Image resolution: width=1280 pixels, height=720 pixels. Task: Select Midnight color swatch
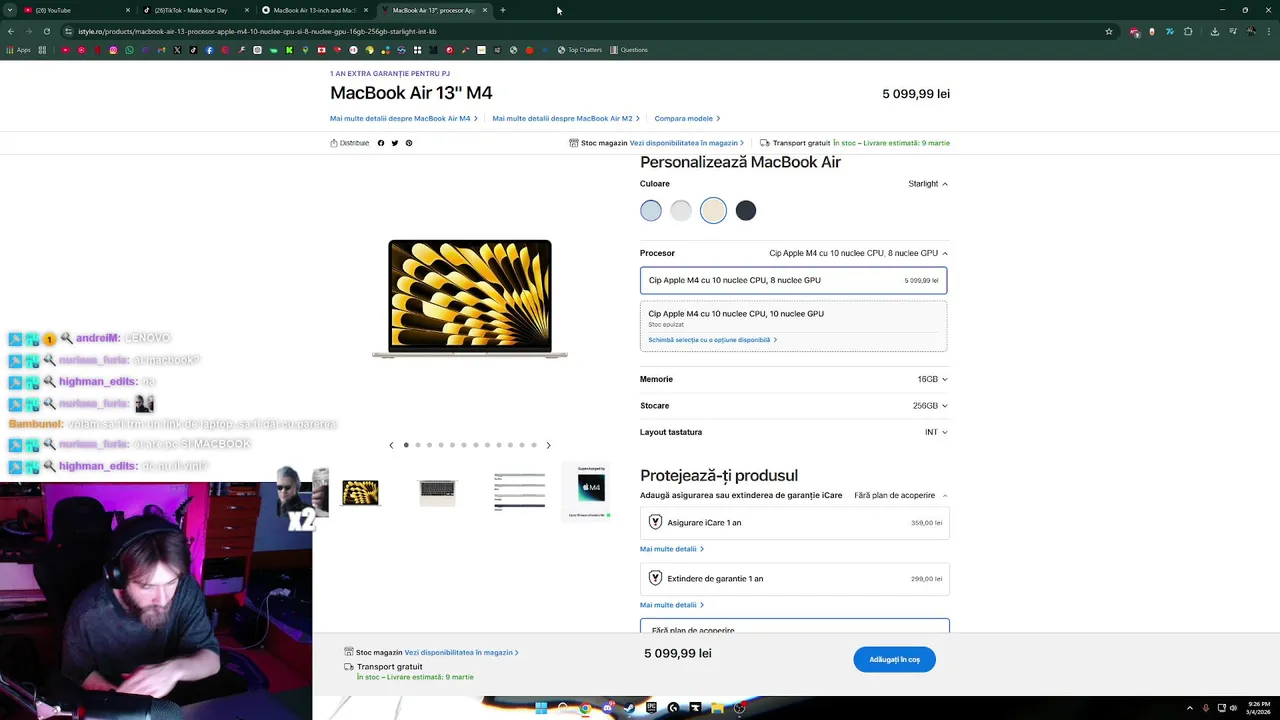[x=746, y=210]
